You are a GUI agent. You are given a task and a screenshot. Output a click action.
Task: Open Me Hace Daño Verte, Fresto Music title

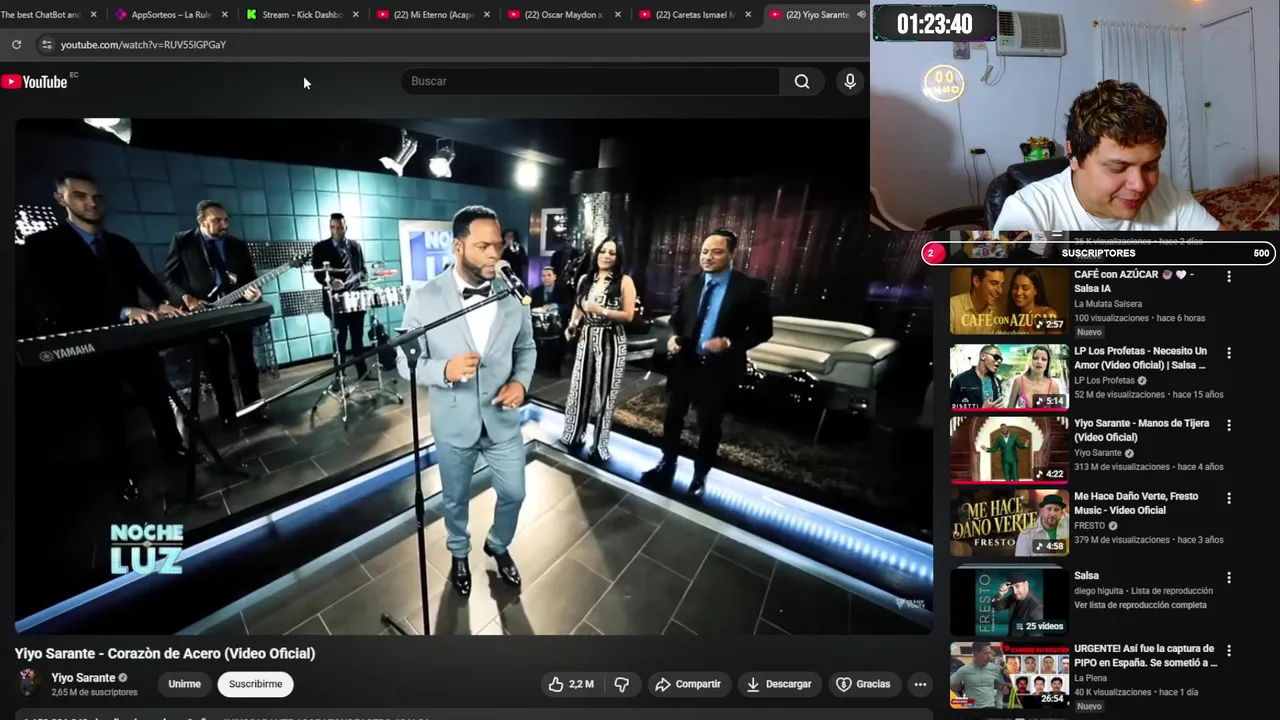(x=1136, y=503)
